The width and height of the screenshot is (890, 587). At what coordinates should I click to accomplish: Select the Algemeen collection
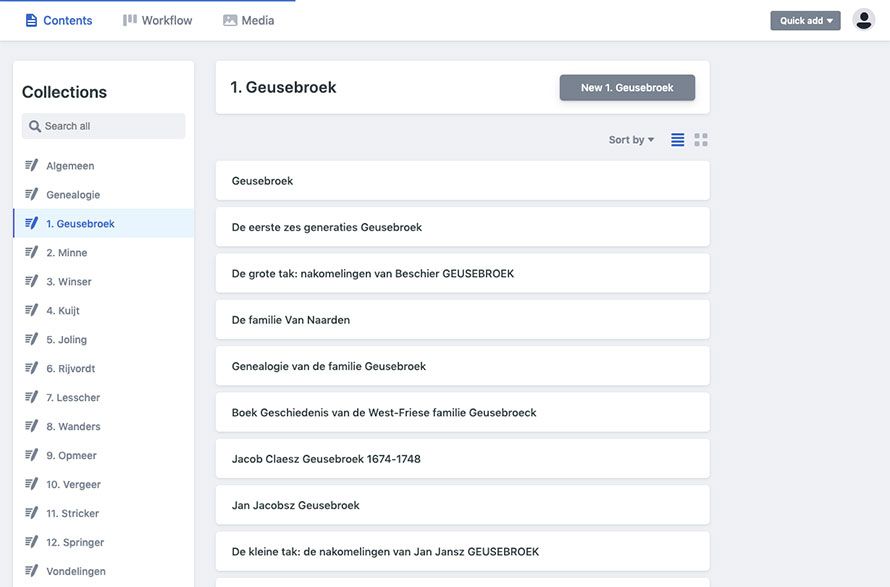tap(103, 166)
